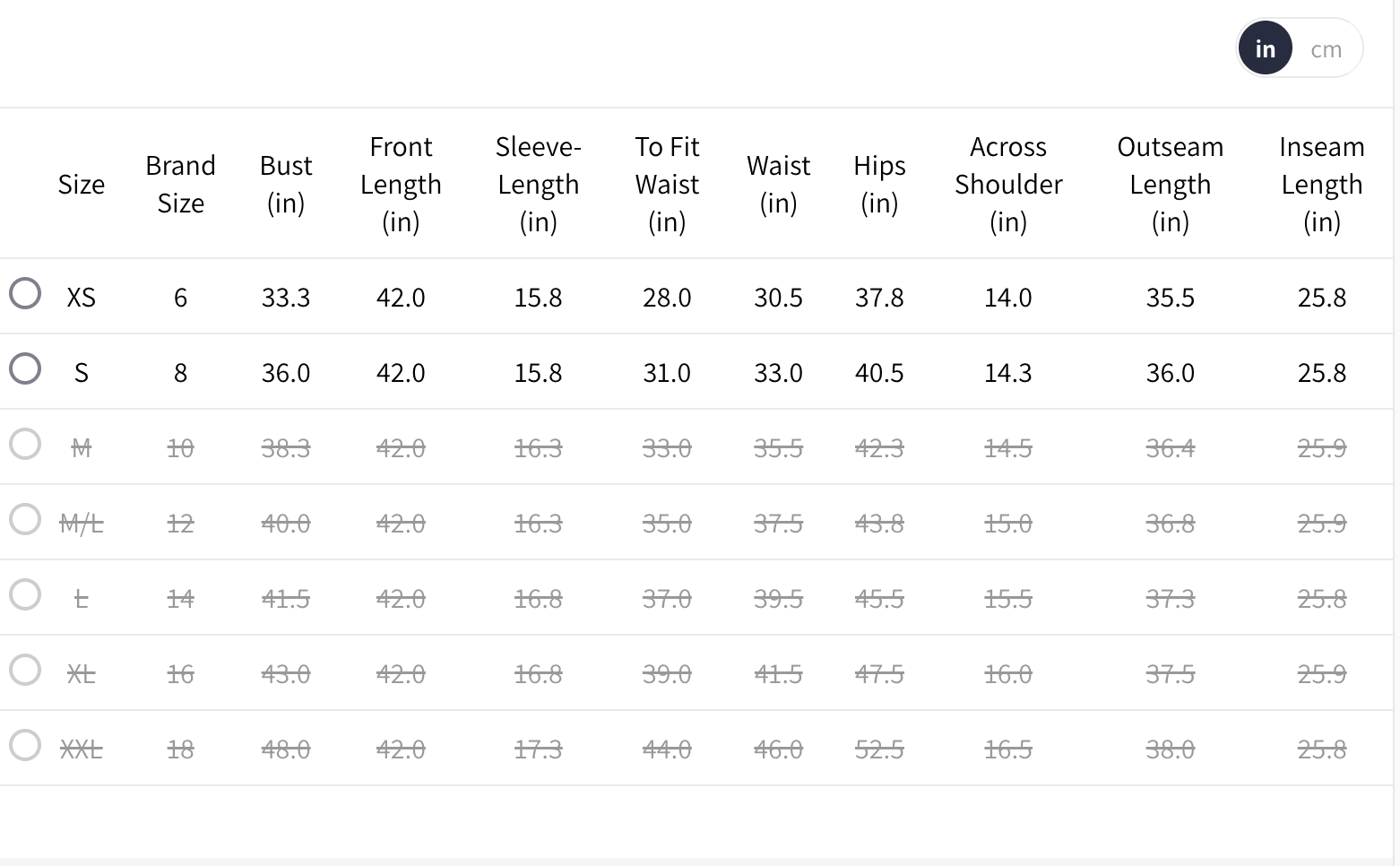Click the Bust (in) column header
Viewport: 1400px width, 866px height.
(x=286, y=185)
